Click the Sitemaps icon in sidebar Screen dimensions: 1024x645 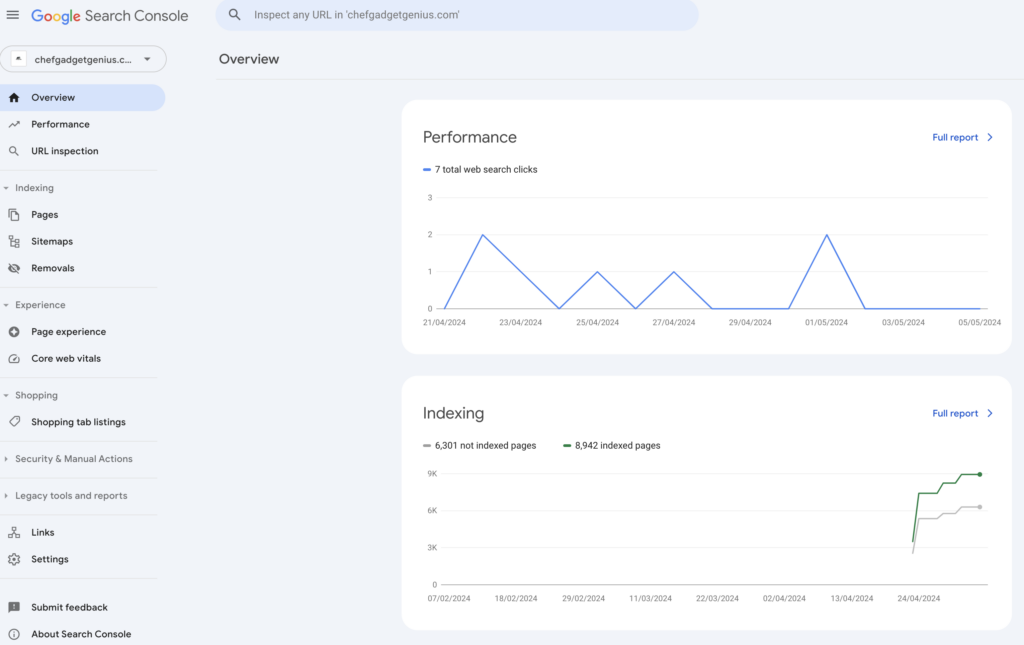[14, 241]
